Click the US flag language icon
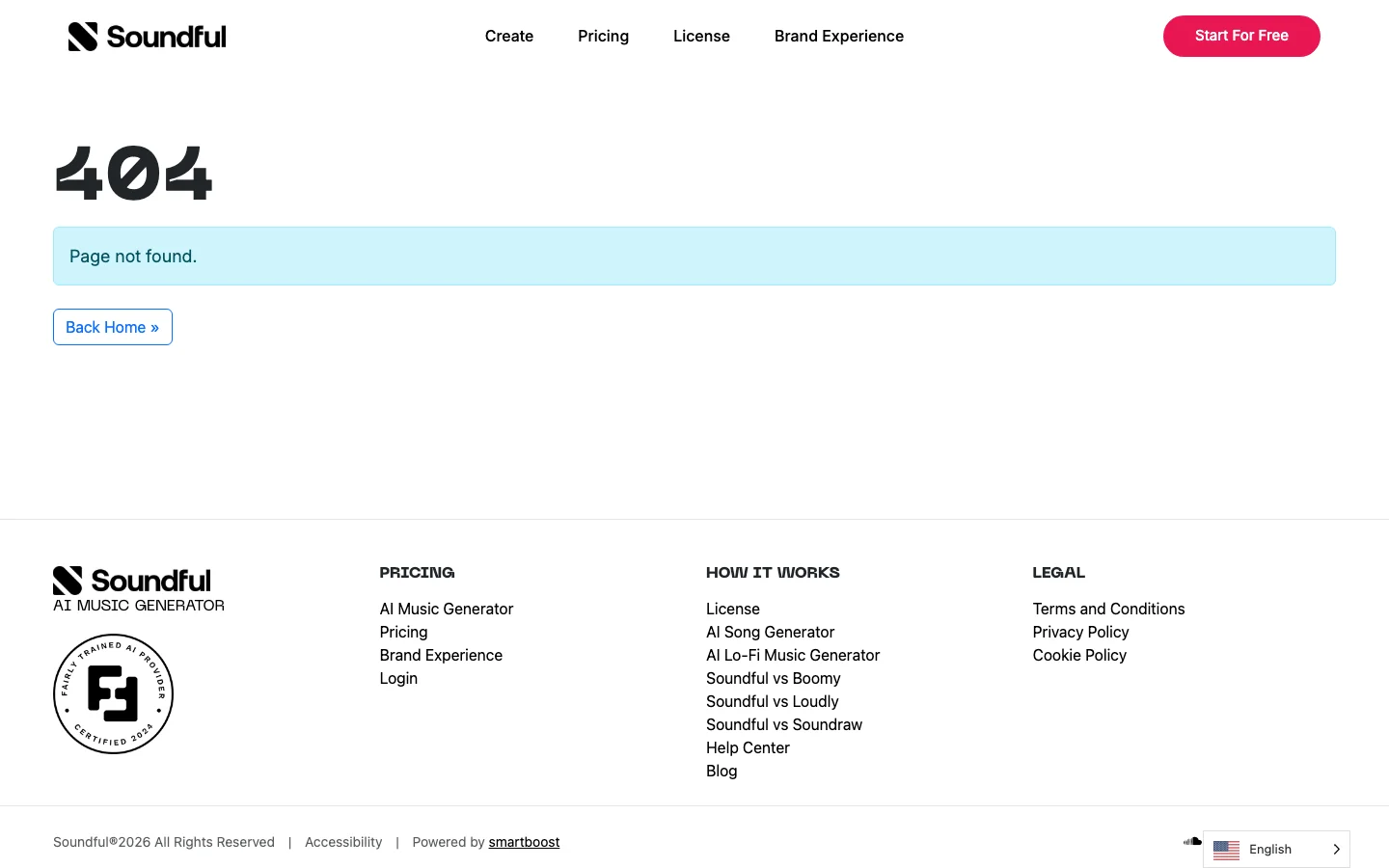The height and width of the screenshot is (868, 1389). (1226, 850)
